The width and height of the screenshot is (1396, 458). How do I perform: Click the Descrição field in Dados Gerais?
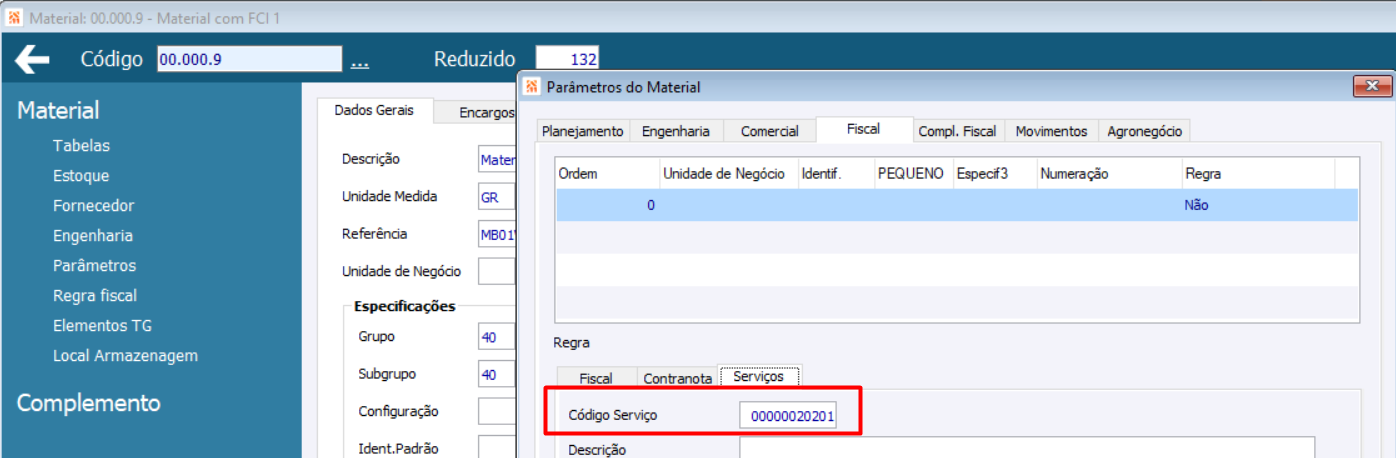pos(496,160)
